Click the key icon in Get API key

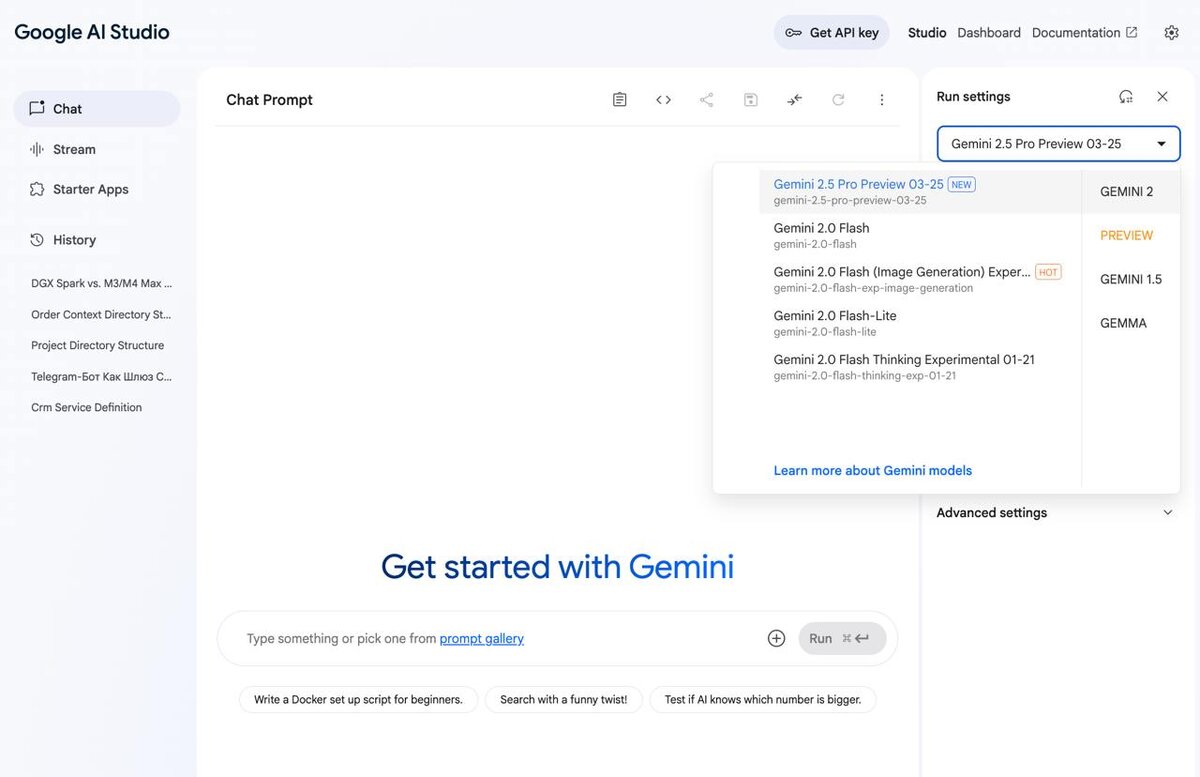[x=793, y=33]
